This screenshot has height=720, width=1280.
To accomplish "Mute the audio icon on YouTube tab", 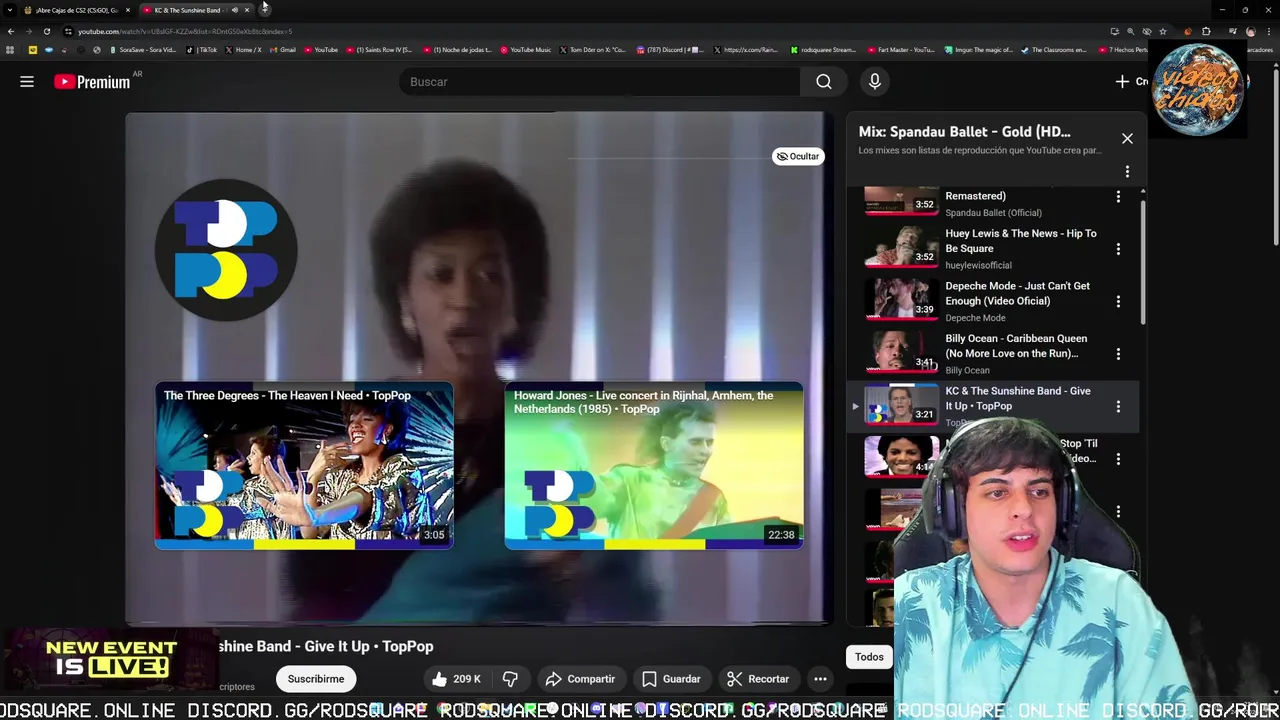I will (235, 10).
